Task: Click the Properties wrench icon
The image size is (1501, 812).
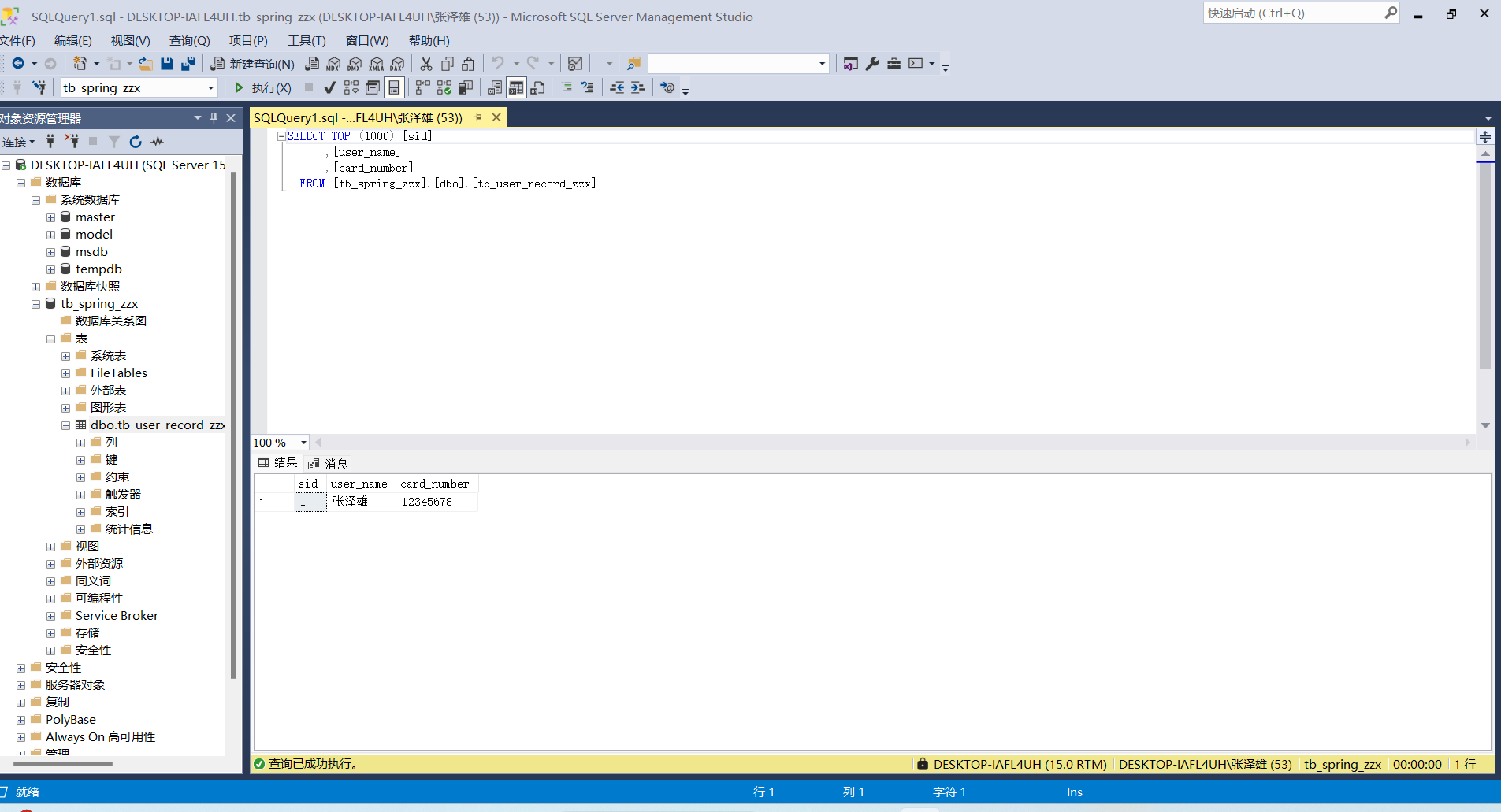Action: (872, 64)
